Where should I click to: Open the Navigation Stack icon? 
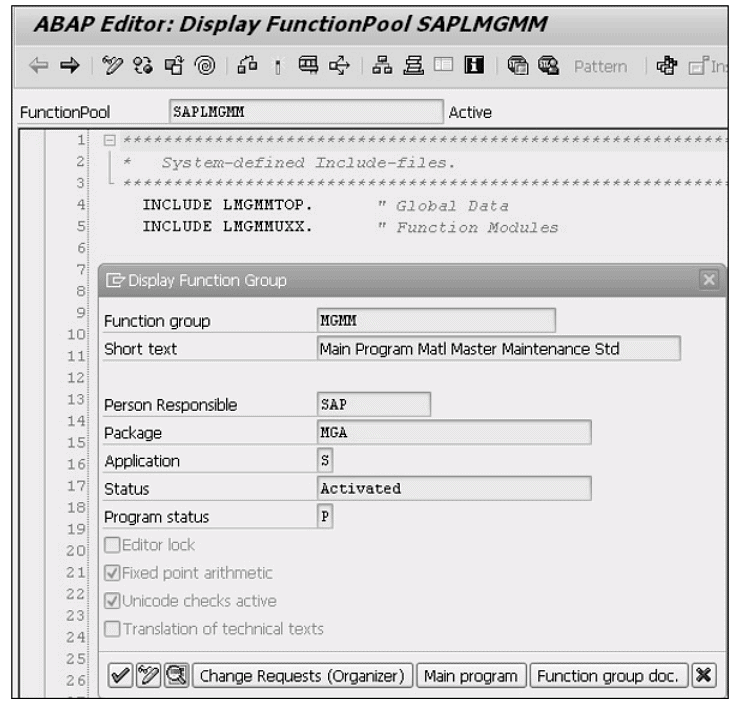click(413, 66)
